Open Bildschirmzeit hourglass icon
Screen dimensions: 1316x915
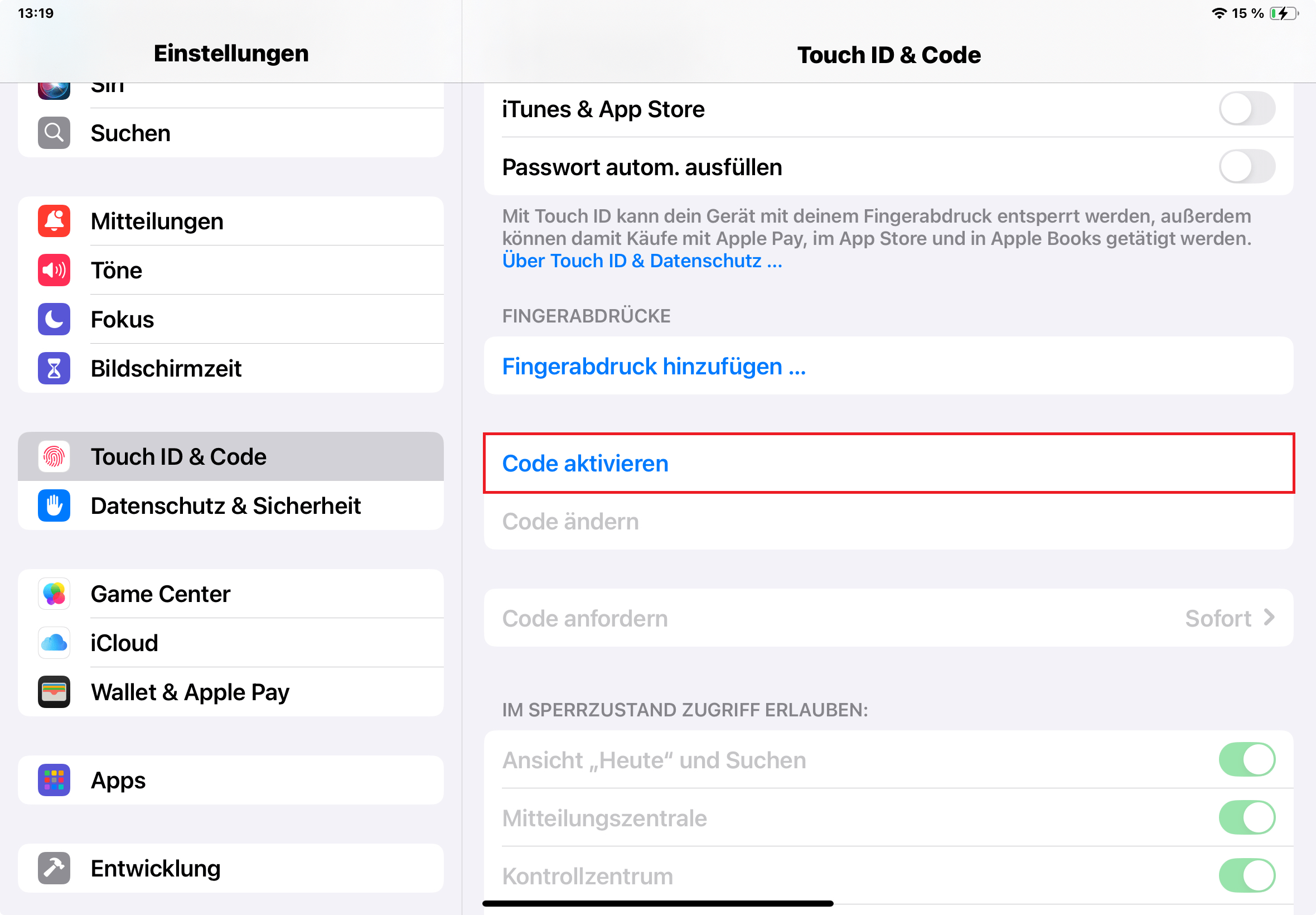(54, 368)
